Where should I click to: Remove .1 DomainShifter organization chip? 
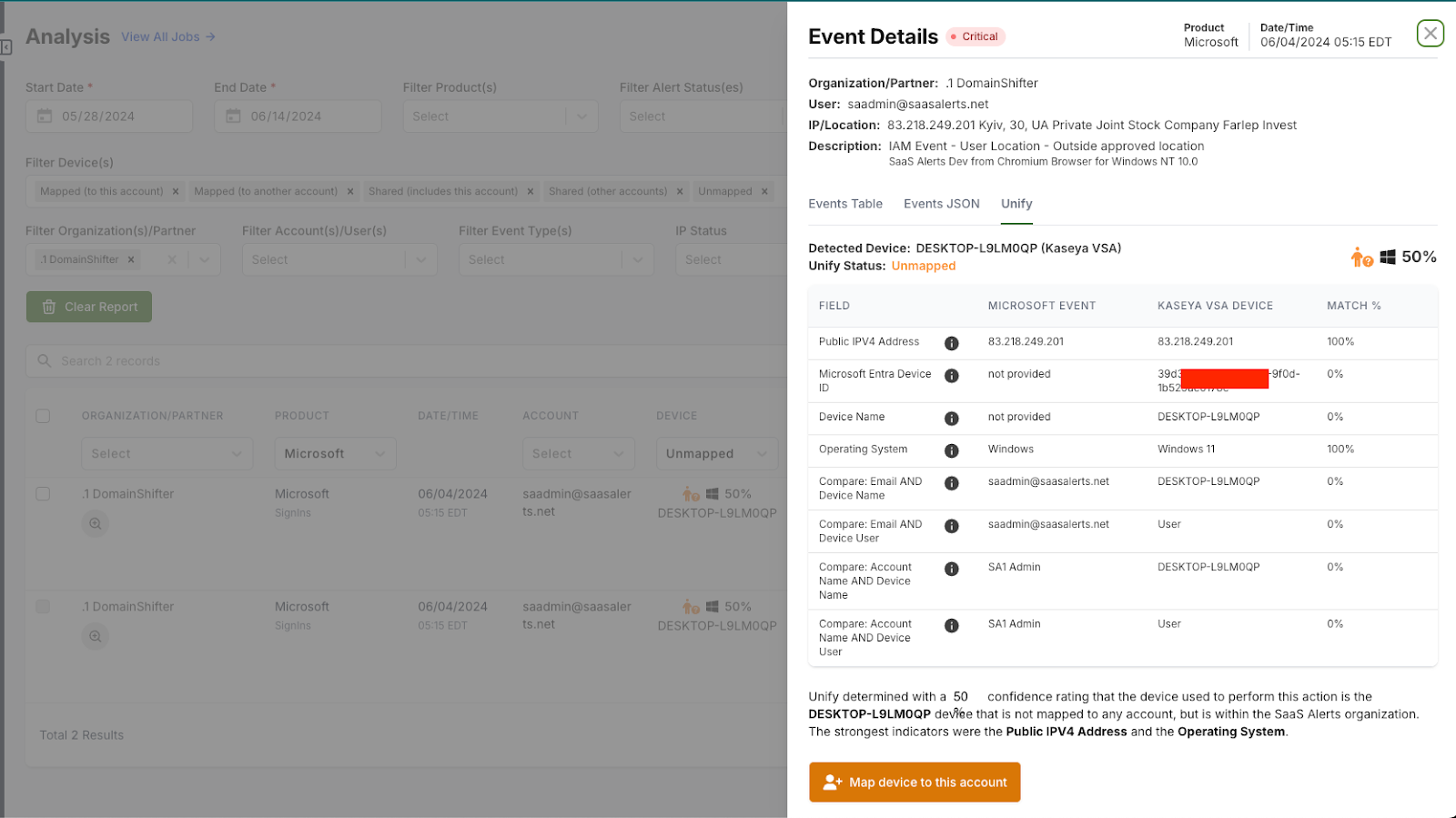click(x=131, y=259)
